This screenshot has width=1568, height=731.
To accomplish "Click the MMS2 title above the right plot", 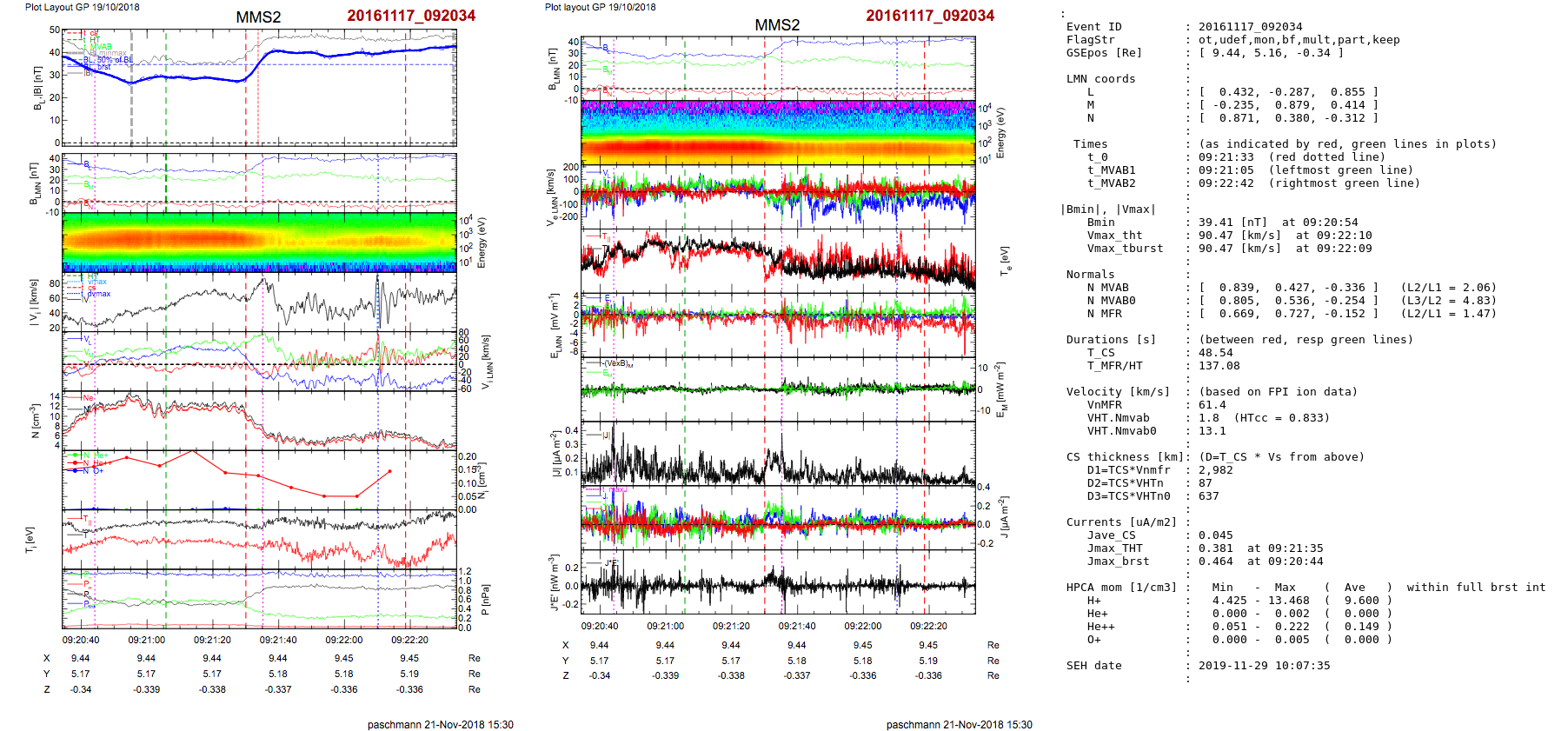I will [777, 25].
